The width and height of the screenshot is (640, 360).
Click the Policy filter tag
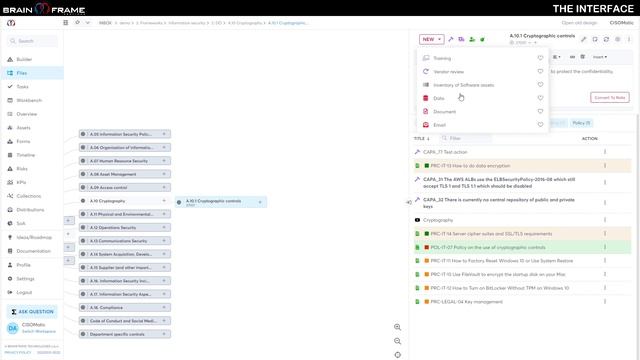point(581,123)
